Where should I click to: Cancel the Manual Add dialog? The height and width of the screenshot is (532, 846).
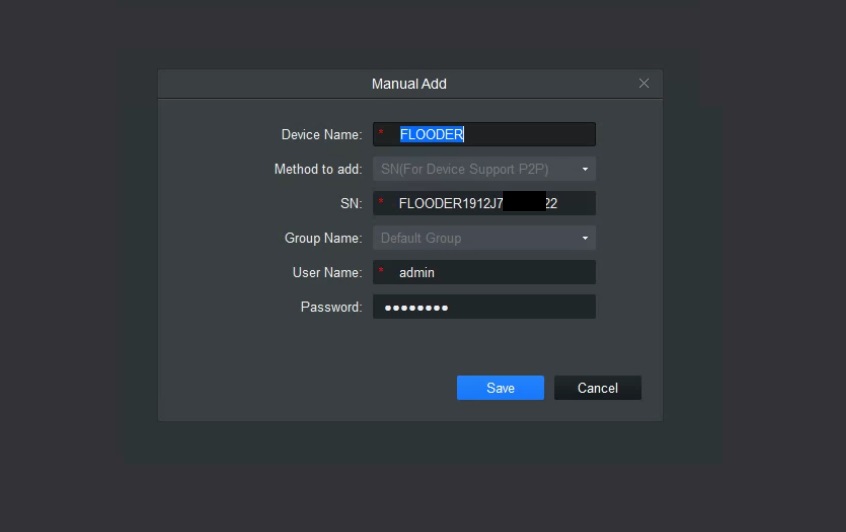[x=597, y=388]
